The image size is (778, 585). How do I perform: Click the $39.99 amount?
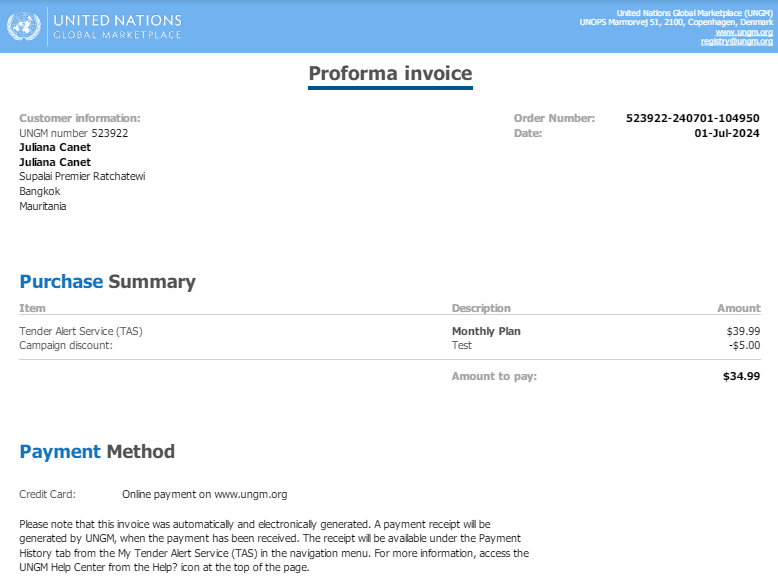[x=743, y=331]
